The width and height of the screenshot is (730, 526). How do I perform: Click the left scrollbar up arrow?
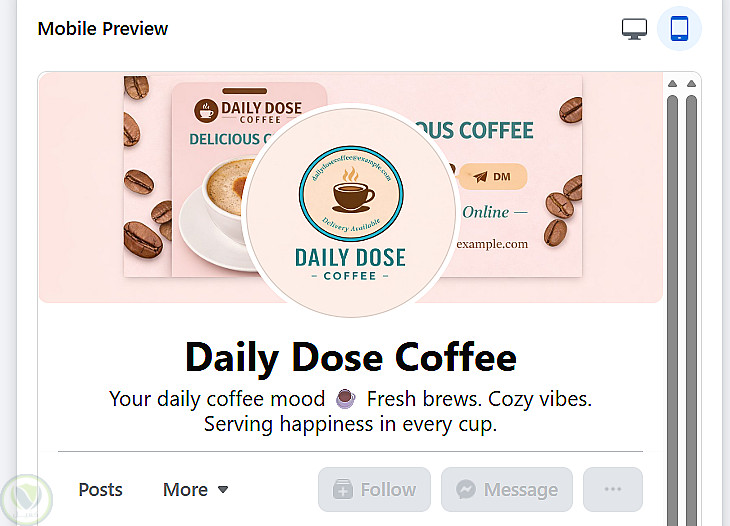tap(673, 83)
